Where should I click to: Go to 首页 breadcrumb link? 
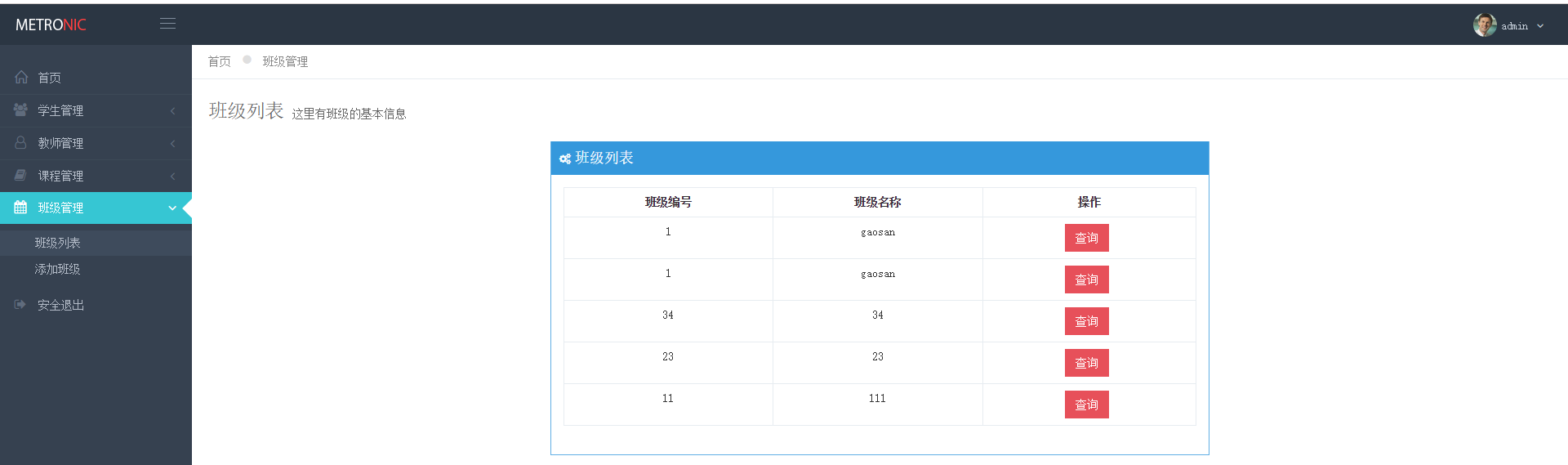coord(219,61)
